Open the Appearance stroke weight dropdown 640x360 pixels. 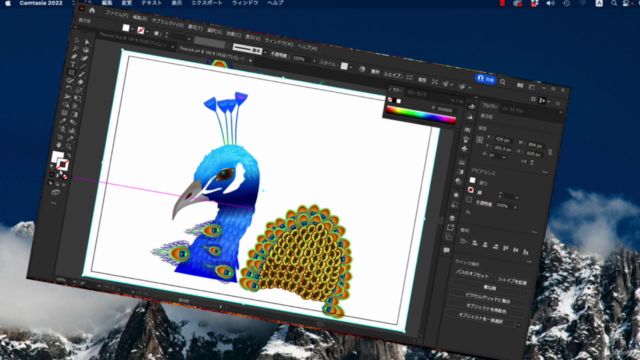coord(517,198)
